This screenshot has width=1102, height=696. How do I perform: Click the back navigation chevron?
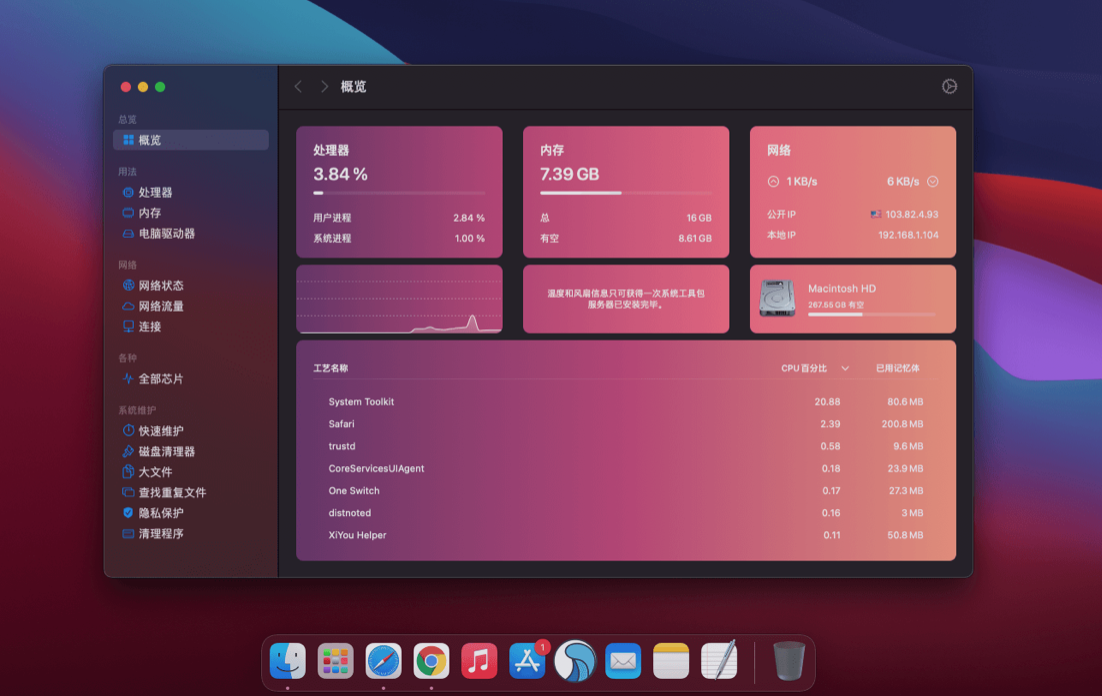297,87
